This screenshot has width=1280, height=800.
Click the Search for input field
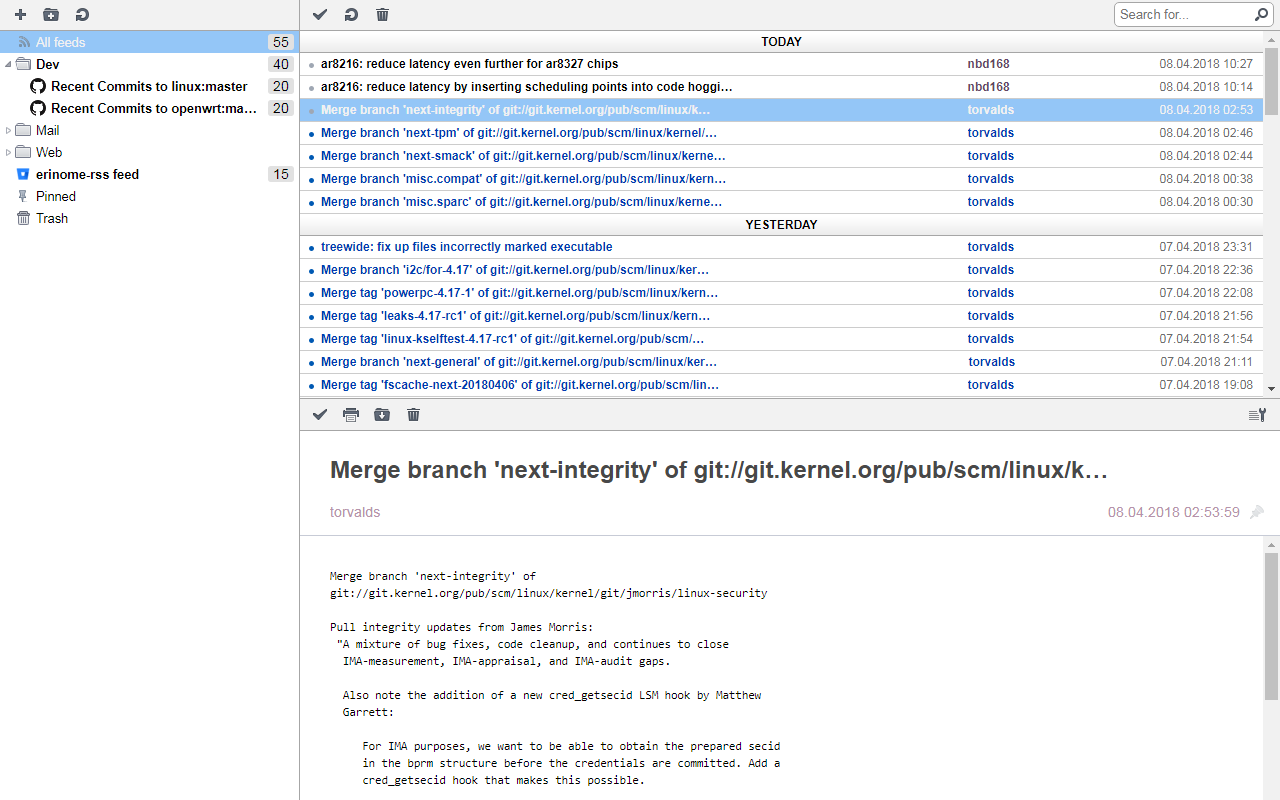click(x=1183, y=14)
